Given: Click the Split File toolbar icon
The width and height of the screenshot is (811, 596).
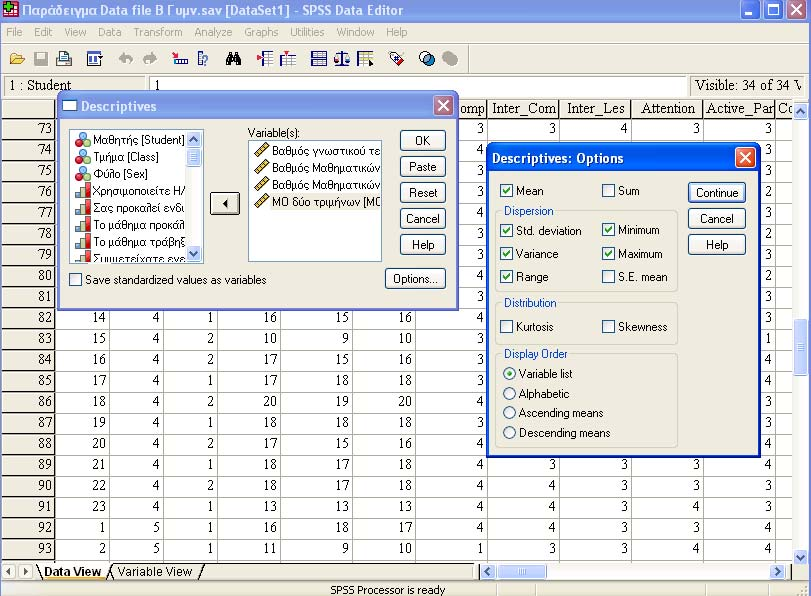Looking at the screenshot, I should (319, 59).
